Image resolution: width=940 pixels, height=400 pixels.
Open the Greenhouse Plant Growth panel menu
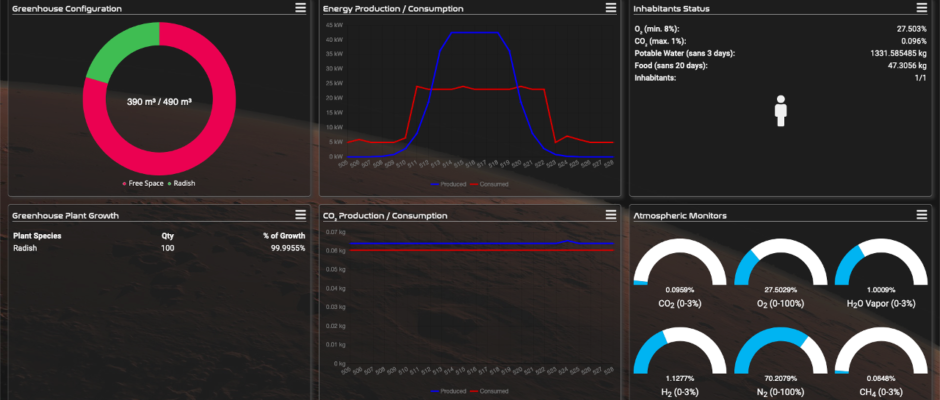tap(300, 214)
